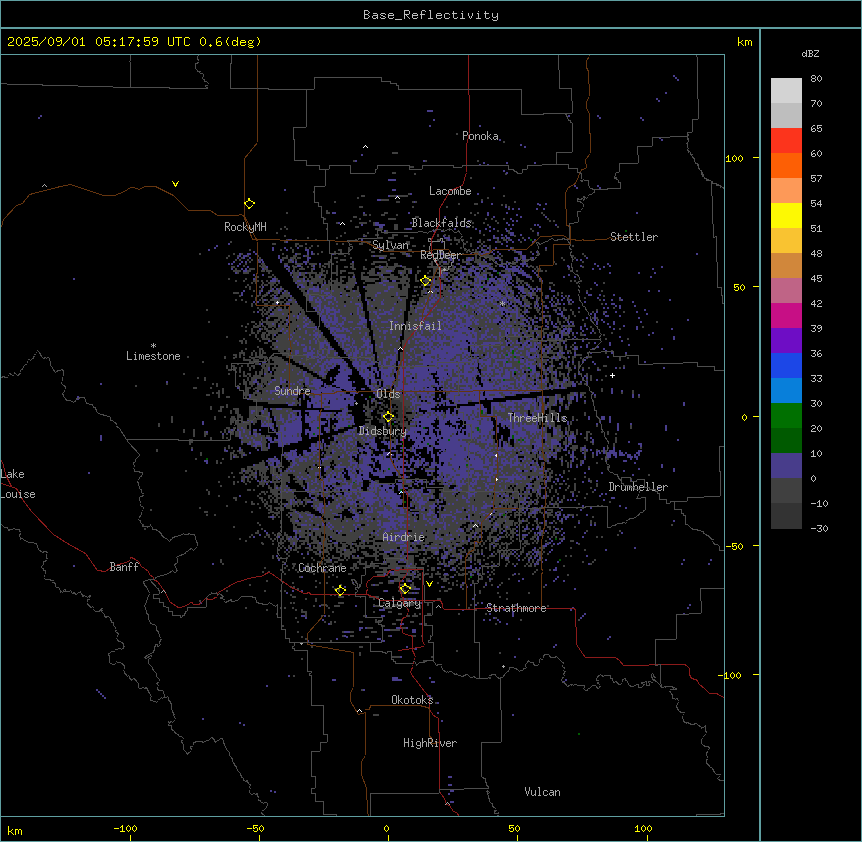Click the Didsbury map label
The width and height of the screenshot is (862, 842).
point(382,431)
